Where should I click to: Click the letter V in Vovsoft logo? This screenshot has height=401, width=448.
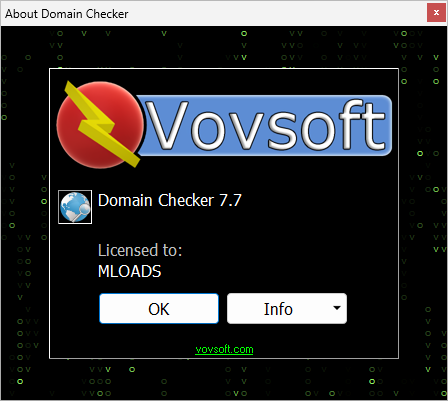[167, 125]
